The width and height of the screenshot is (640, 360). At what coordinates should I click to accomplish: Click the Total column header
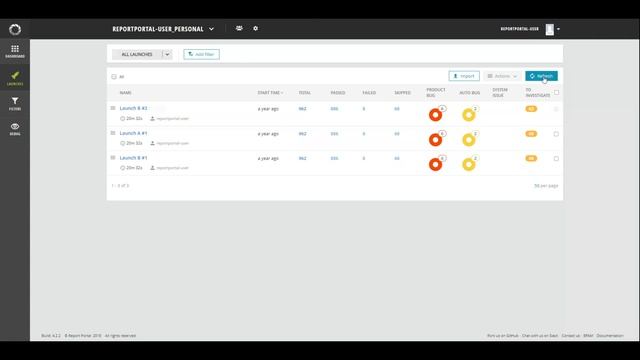coord(304,93)
